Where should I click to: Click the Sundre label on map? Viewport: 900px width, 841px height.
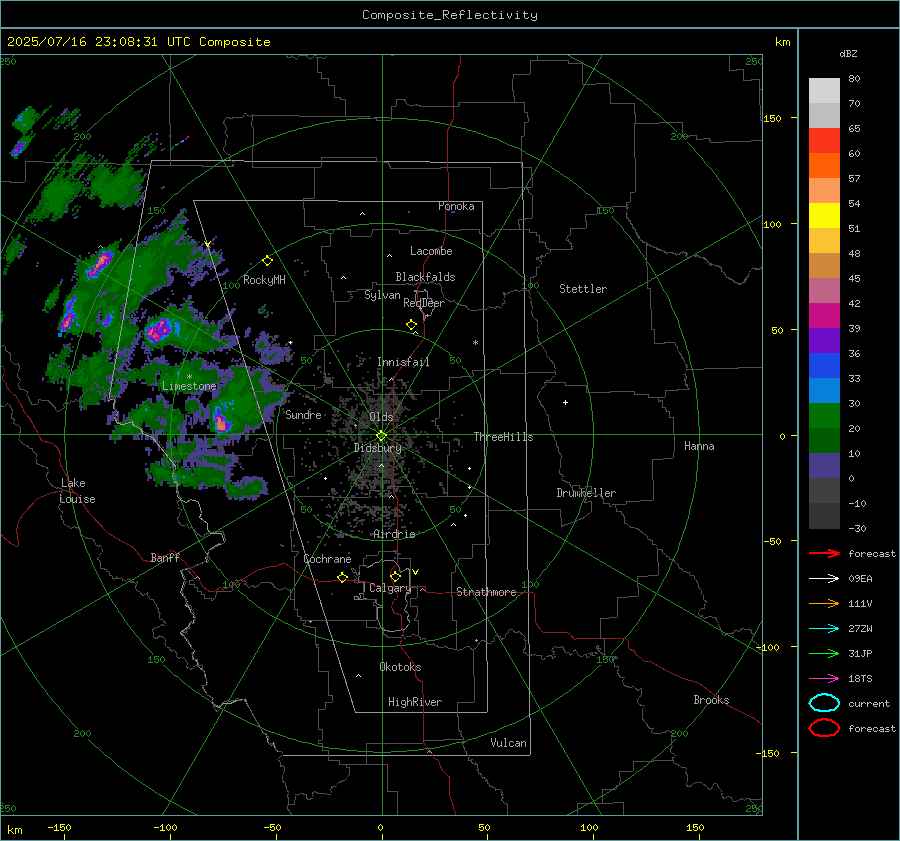pos(303,414)
